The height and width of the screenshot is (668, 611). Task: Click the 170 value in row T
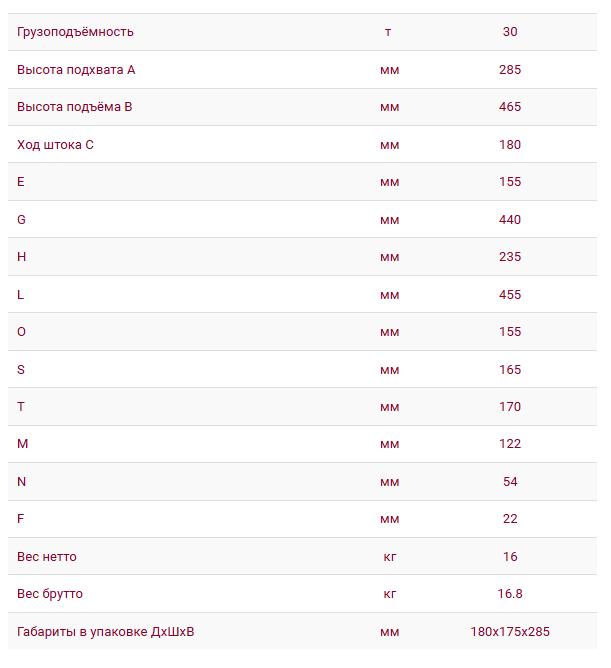coord(510,407)
